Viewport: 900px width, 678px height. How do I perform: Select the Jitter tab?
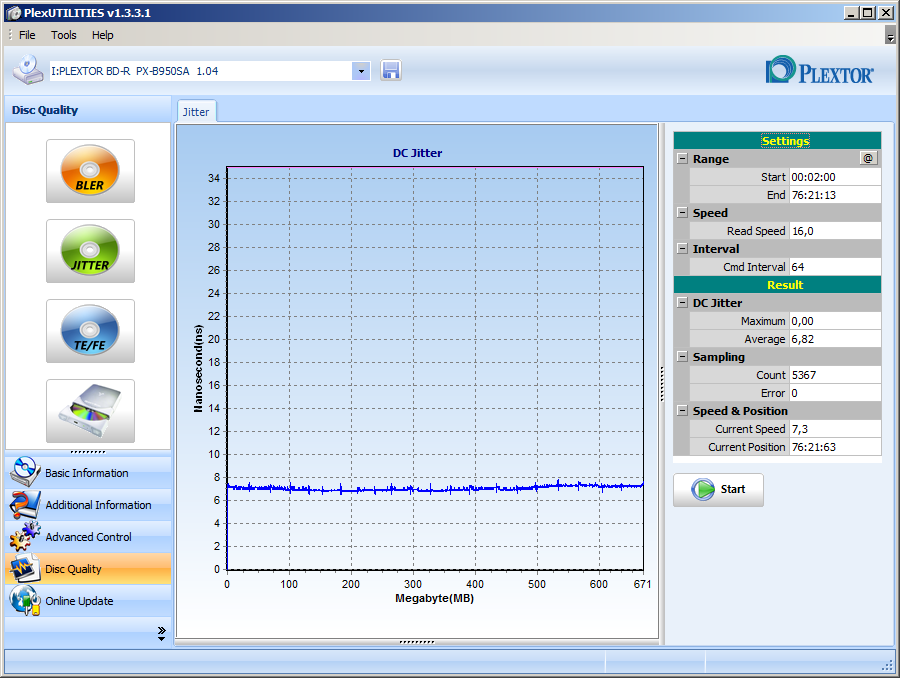click(196, 112)
